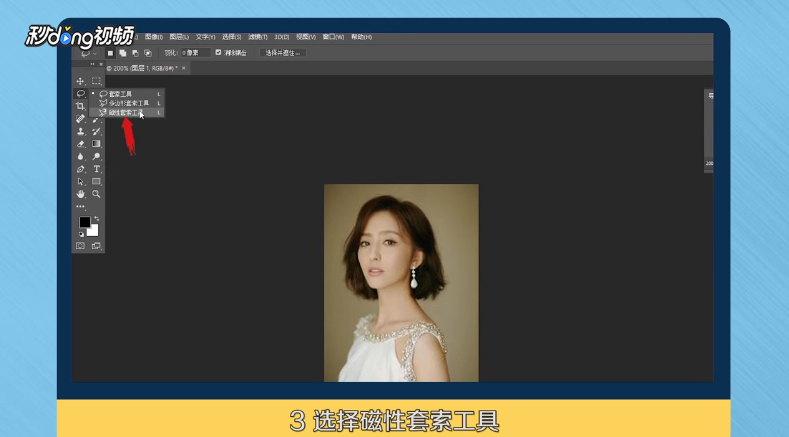Close the toolbox panel with its X
The height and width of the screenshot is (437, 789).
(101, 64)
